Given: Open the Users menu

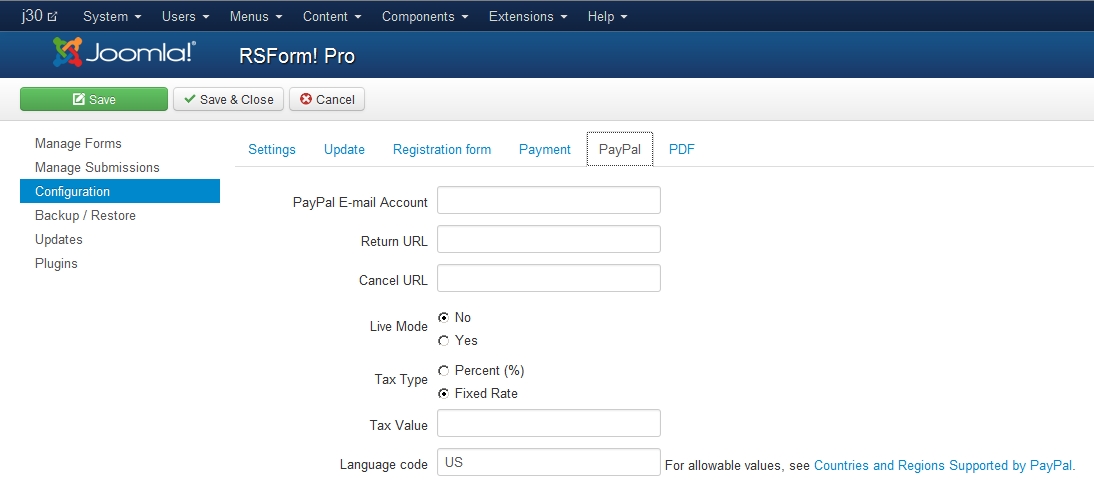Looking at the screenshot, I should [185, 16].
